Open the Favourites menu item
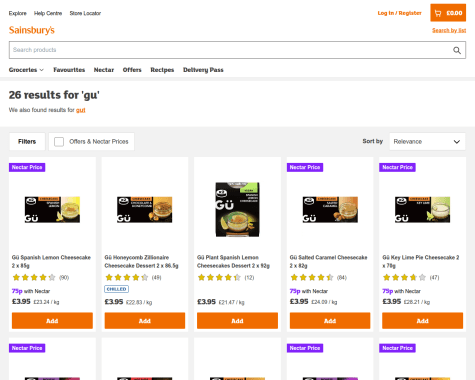The image size is (475, 380). coord(69,70)
